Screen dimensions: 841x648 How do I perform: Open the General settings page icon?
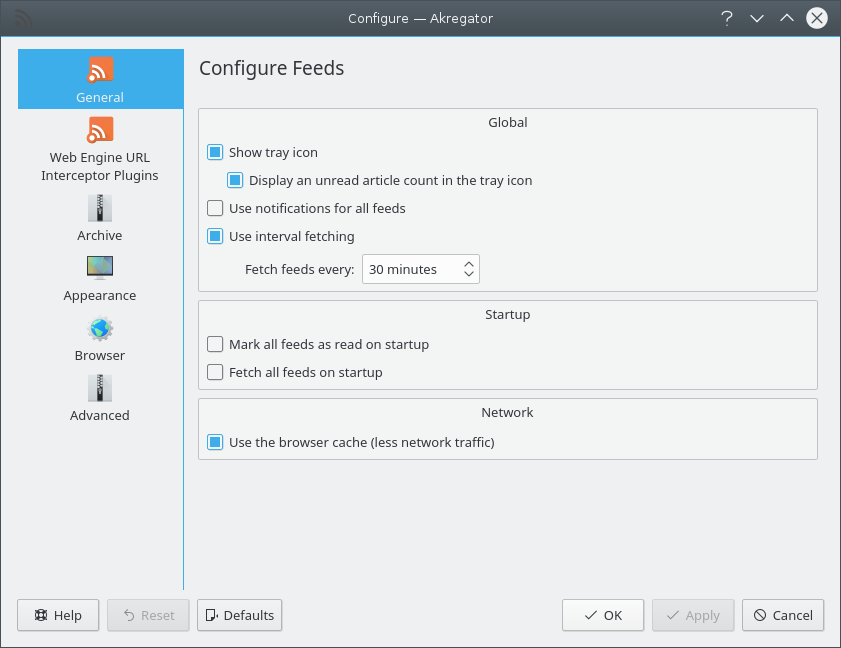(x=100, y=70)
